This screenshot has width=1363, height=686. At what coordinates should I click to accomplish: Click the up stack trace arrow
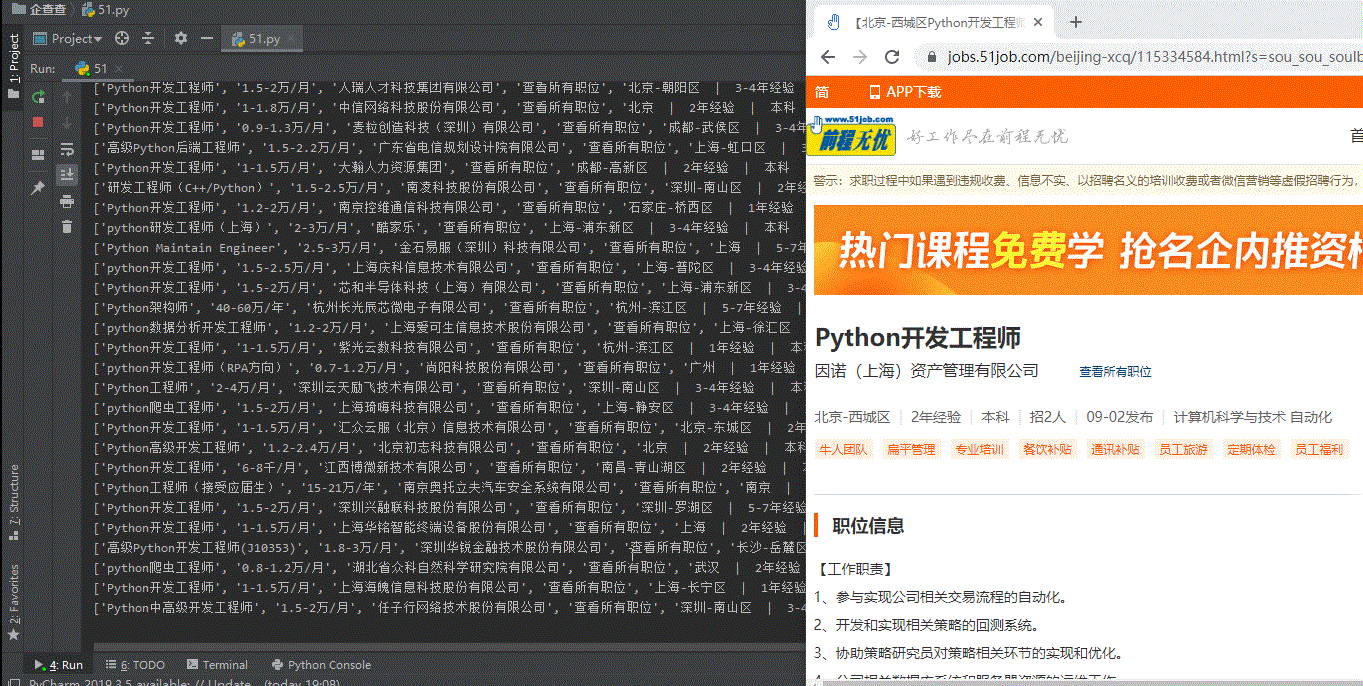pyautogui.click(x=67, y=97)
